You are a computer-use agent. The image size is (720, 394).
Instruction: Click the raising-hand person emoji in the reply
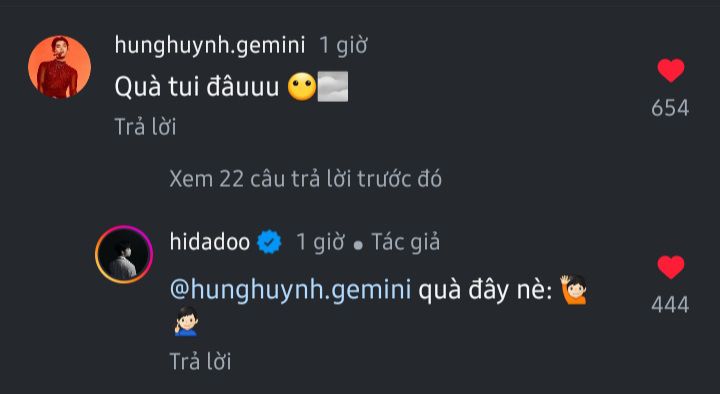click(x=574, y=290)
